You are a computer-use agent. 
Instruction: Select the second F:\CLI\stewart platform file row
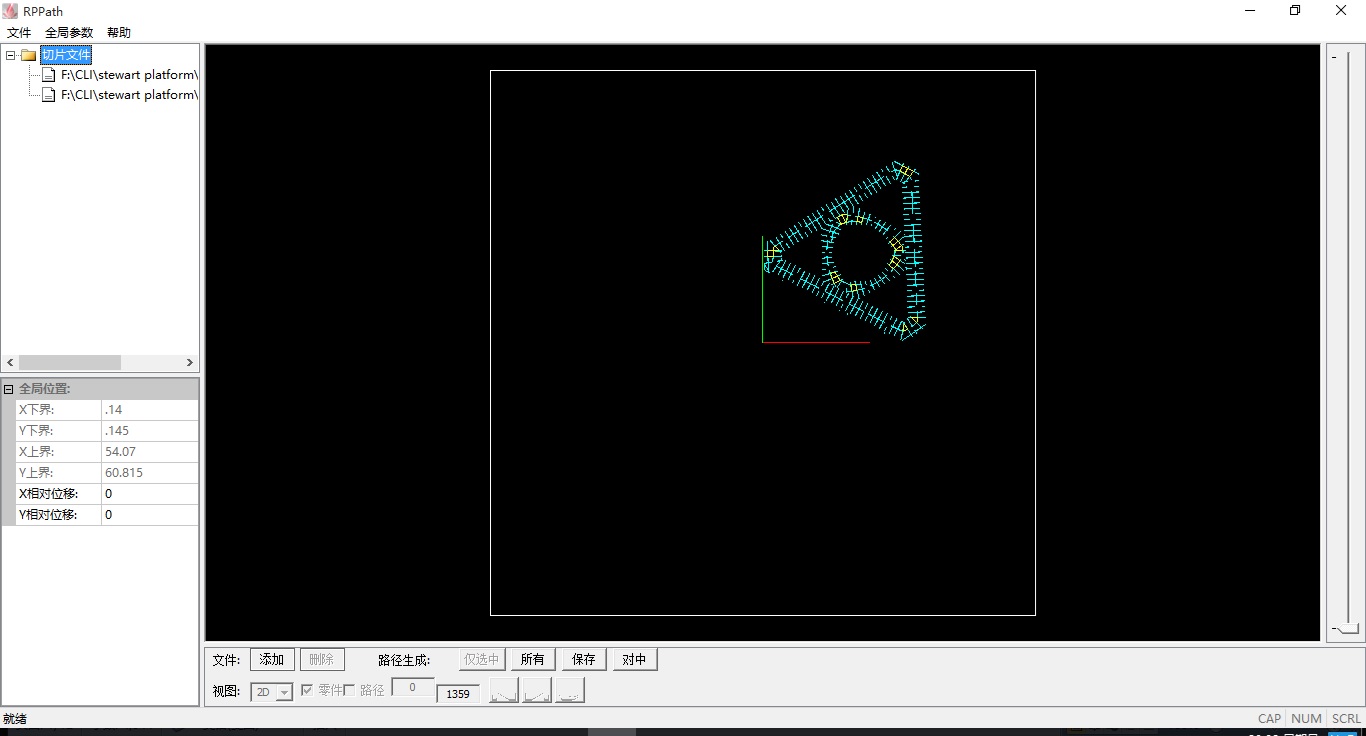pyautogui.click(x=128, y=95)
